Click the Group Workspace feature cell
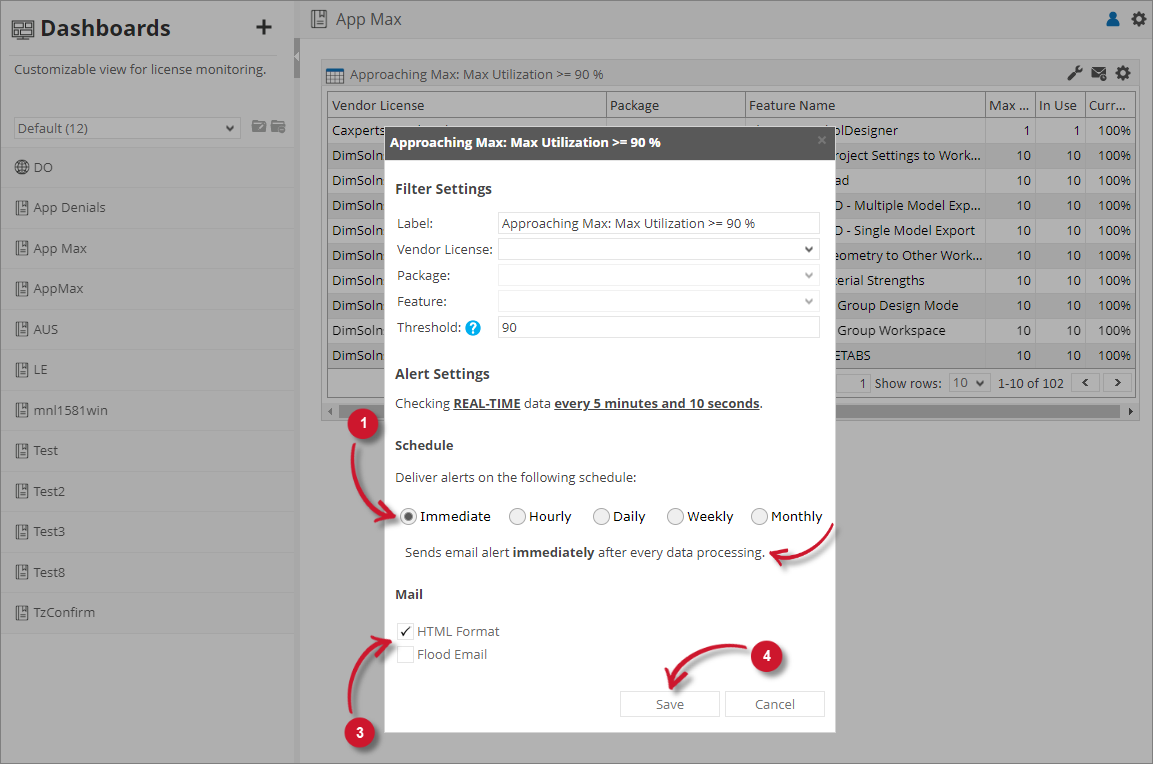This screenshot has height=764, width=1153. click(910, 330)
